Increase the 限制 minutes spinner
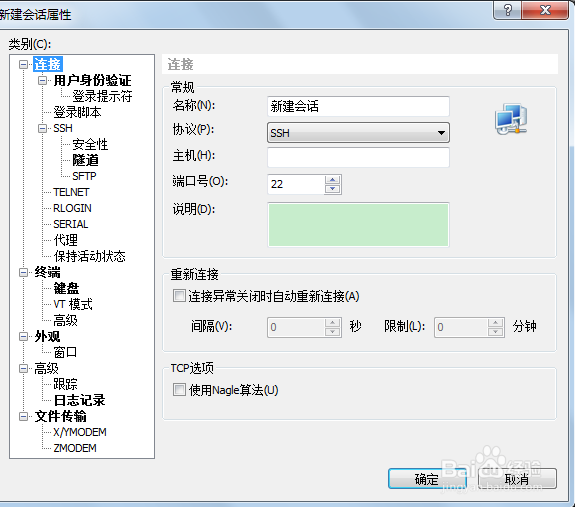This screenshot has width=575, height=507. coord(495,323)
